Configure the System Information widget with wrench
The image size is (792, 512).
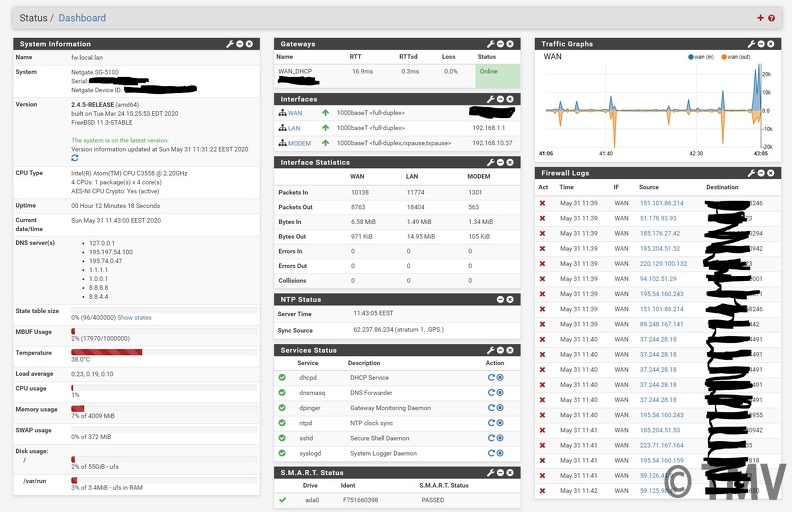tap(230, 44)
